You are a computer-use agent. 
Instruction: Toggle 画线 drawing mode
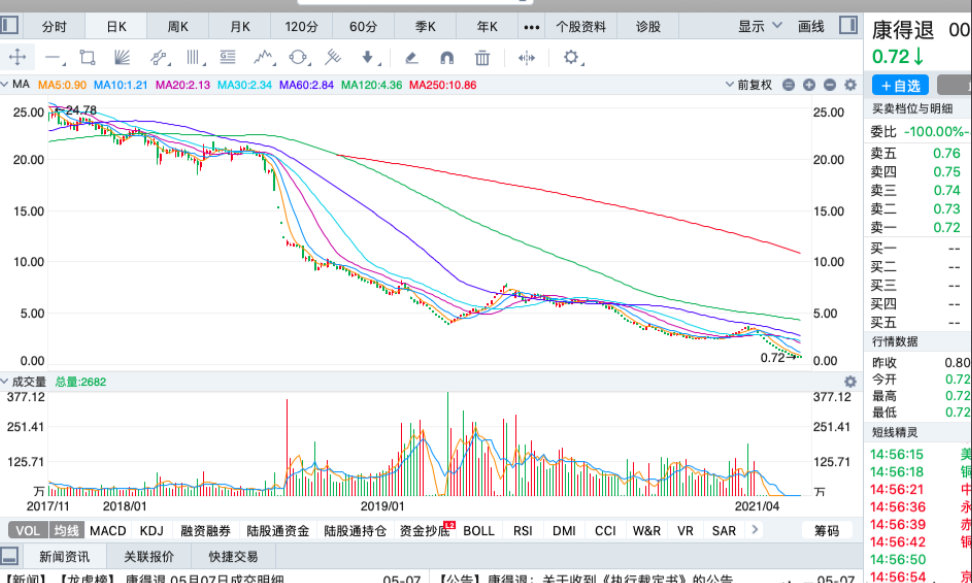point(813,27)
